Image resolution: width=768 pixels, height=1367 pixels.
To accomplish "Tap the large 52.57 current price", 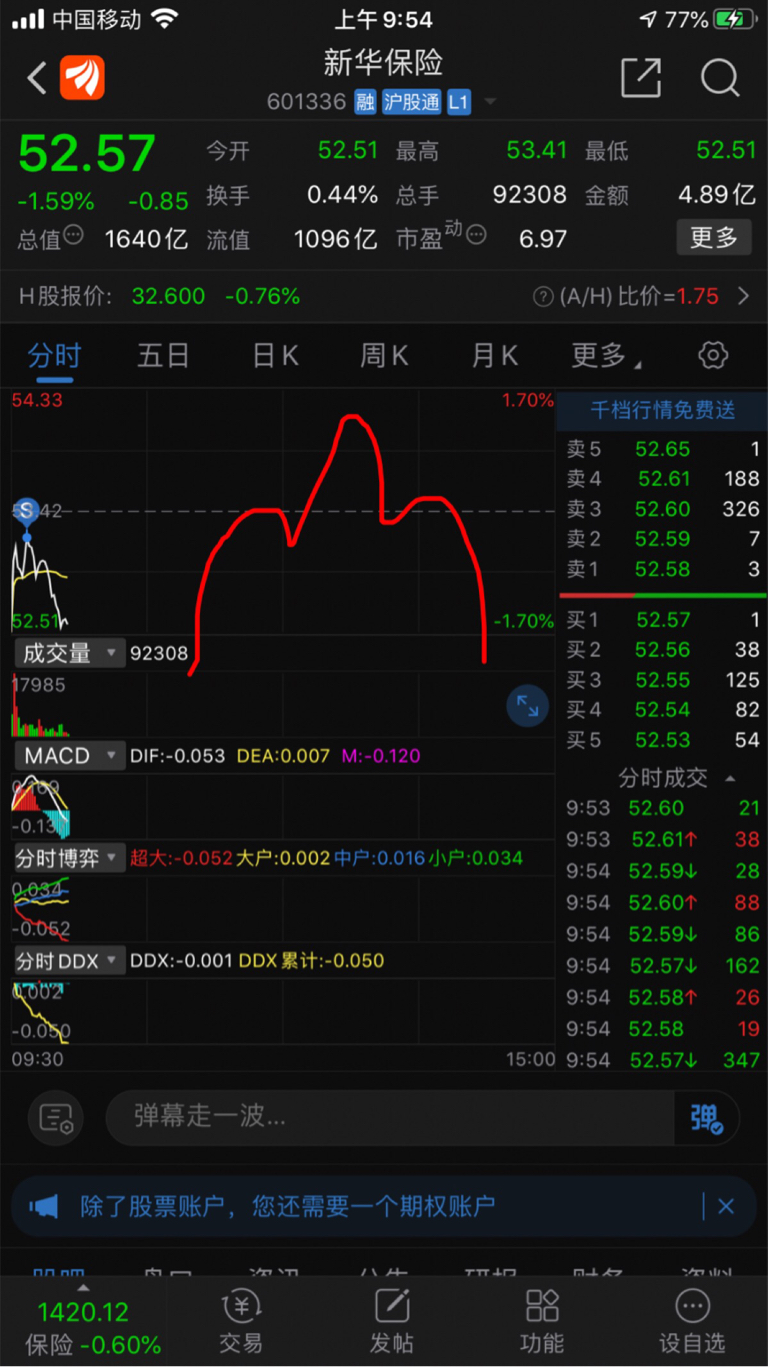I will point(87,153).
